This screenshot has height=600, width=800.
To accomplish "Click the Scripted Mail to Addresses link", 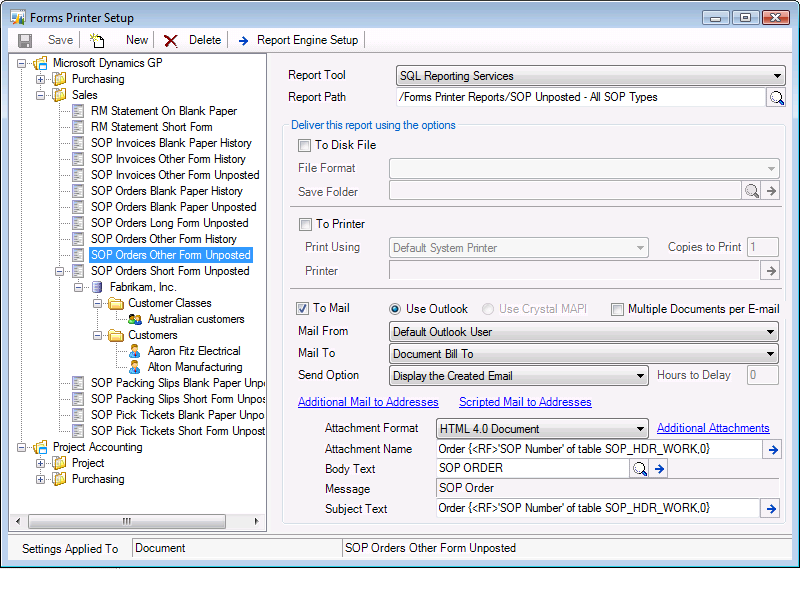I will 525,402.
